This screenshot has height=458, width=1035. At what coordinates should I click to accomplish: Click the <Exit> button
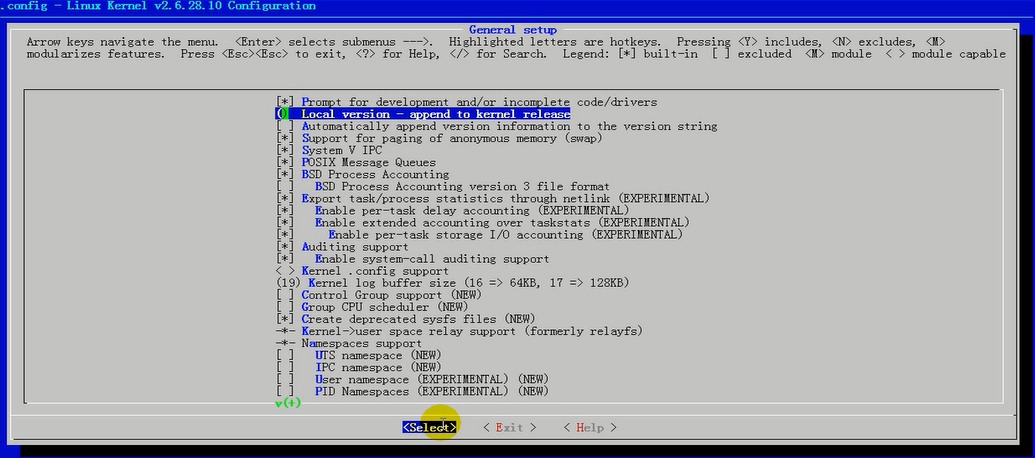510,428
